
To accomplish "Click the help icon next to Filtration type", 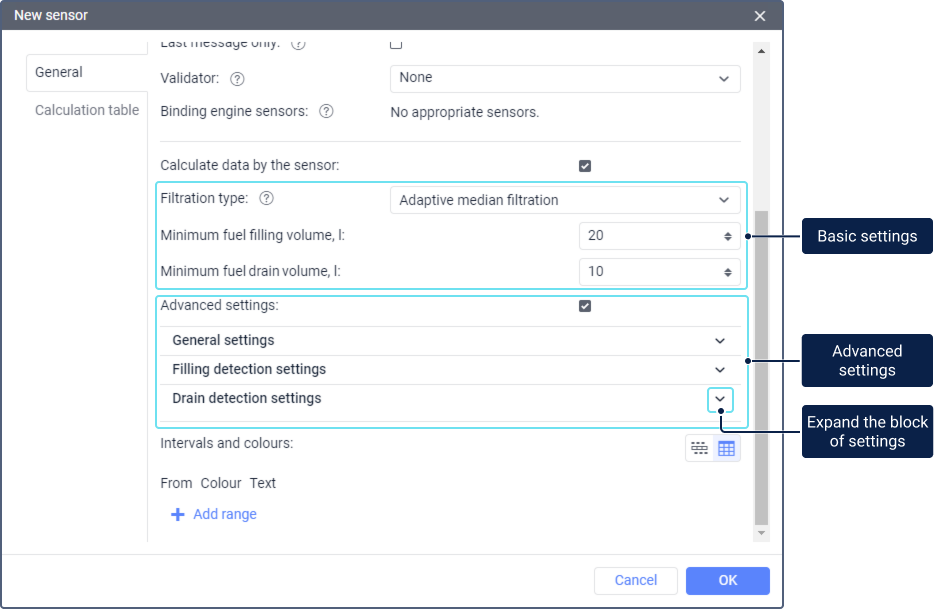I will coord(266,198).
